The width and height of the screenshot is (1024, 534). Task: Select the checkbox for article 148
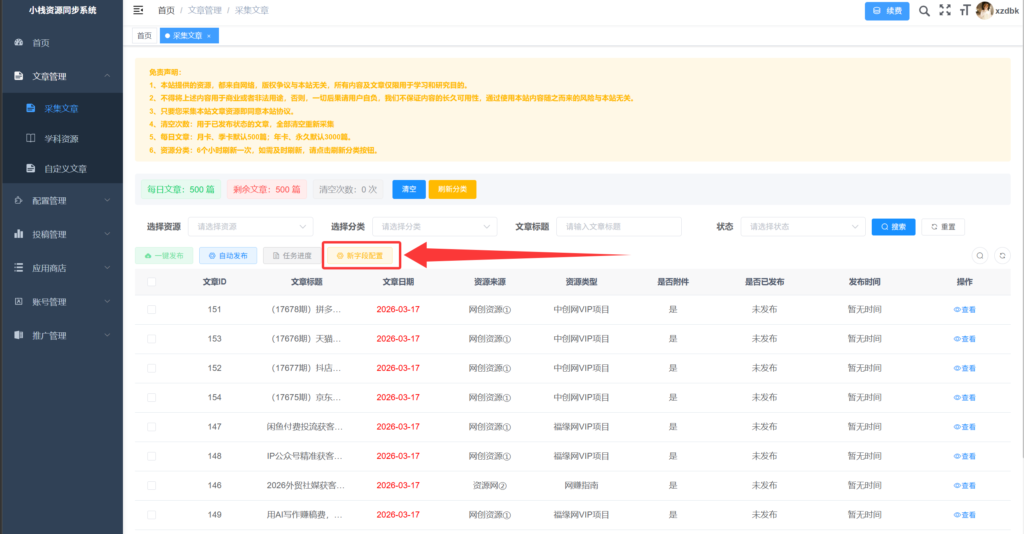tap(152, 456)
